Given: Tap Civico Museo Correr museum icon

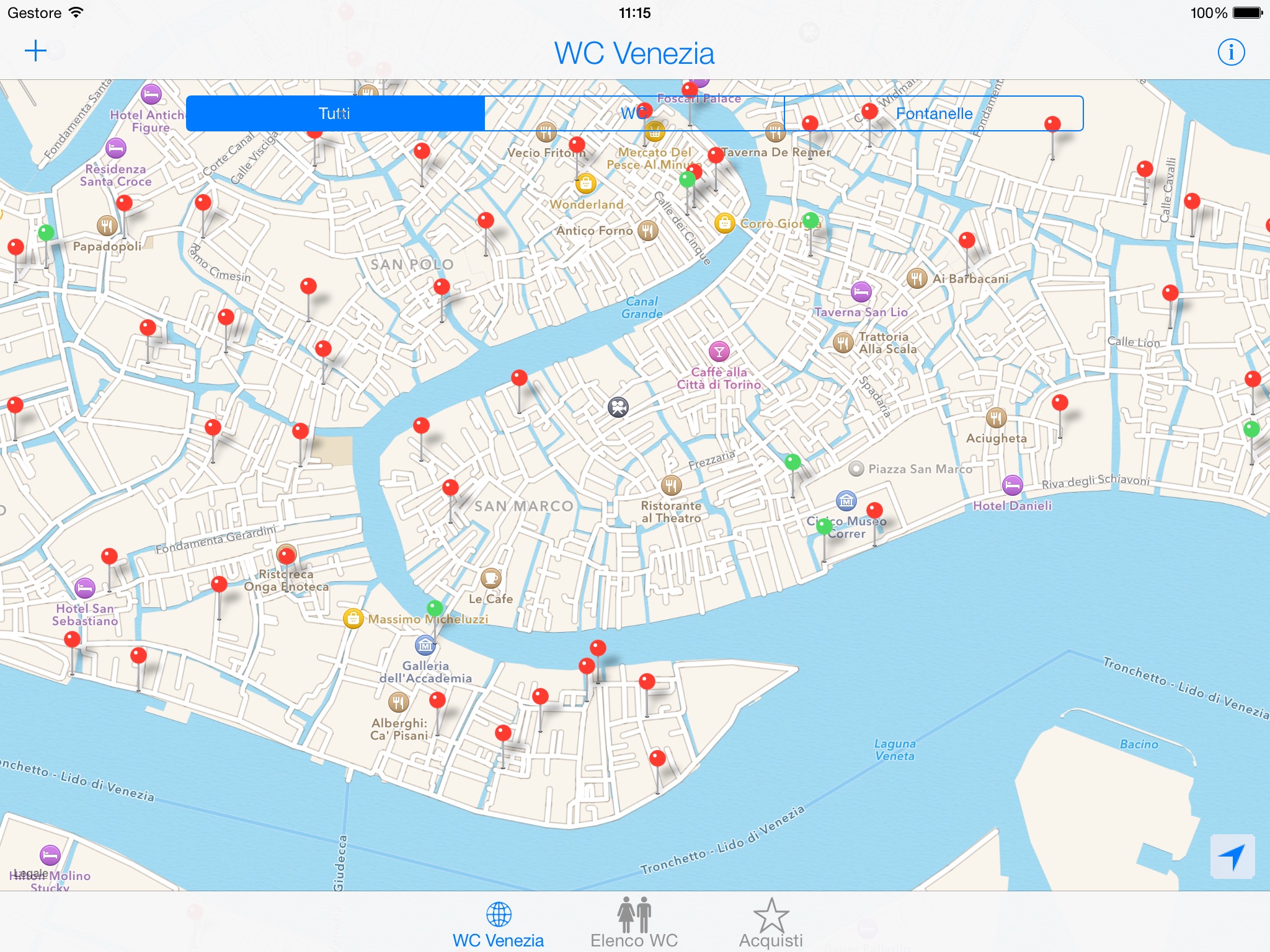Looking at the screenshot, I should pyautogui.click(x=846, y=500).
